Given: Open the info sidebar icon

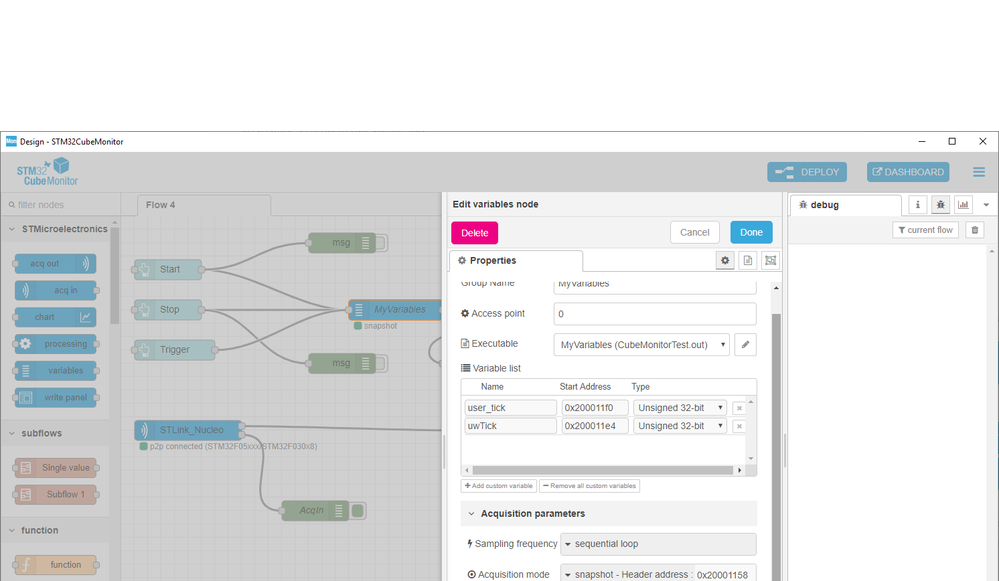Looking at the screenshot, I should point(917,204).
